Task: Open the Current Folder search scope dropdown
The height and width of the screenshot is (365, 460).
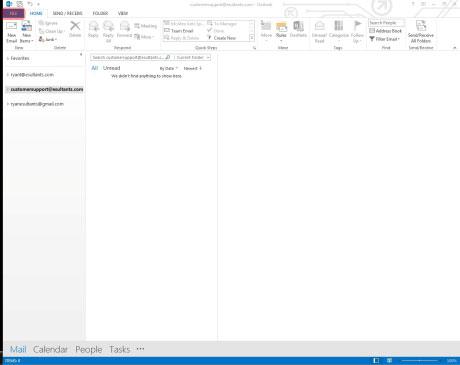Action: point(192,57)
